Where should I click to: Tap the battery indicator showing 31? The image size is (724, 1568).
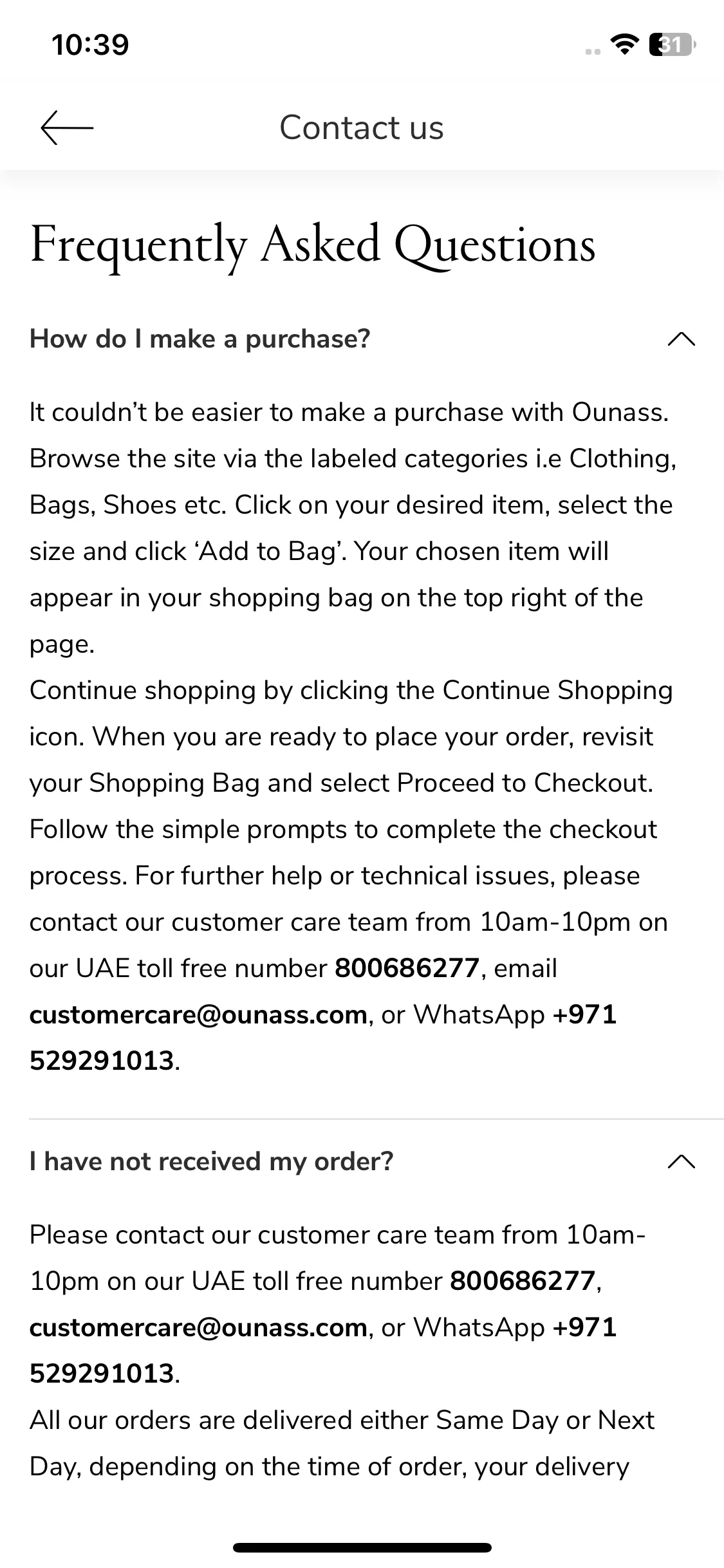click(673, 45)
